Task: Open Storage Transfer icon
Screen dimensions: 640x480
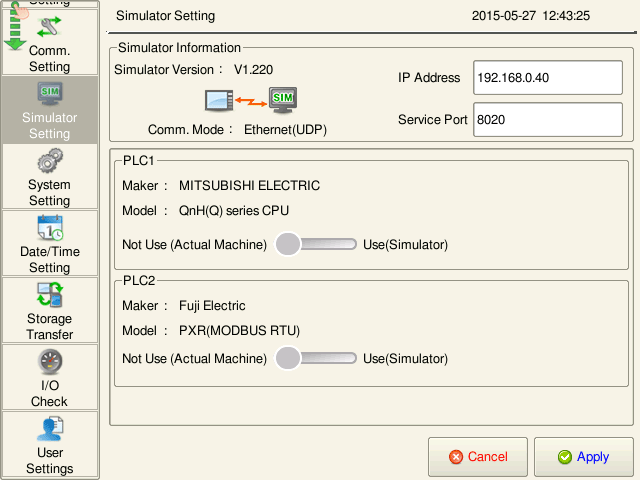Action: coord(49,310)
